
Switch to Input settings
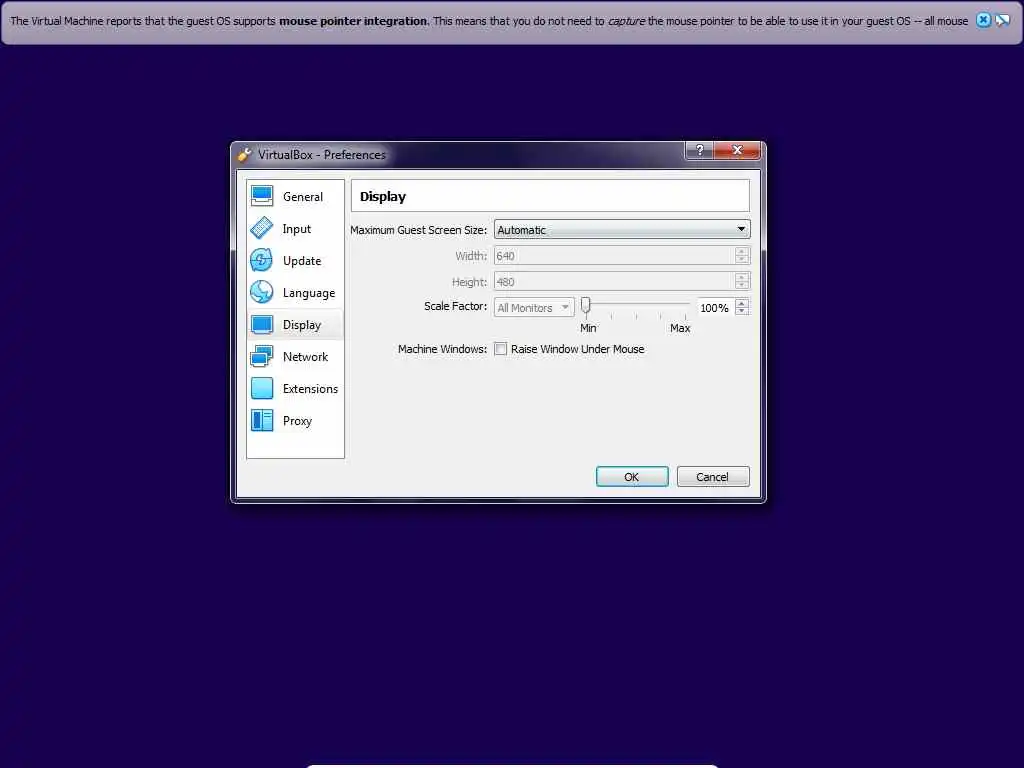pos(295,228)
